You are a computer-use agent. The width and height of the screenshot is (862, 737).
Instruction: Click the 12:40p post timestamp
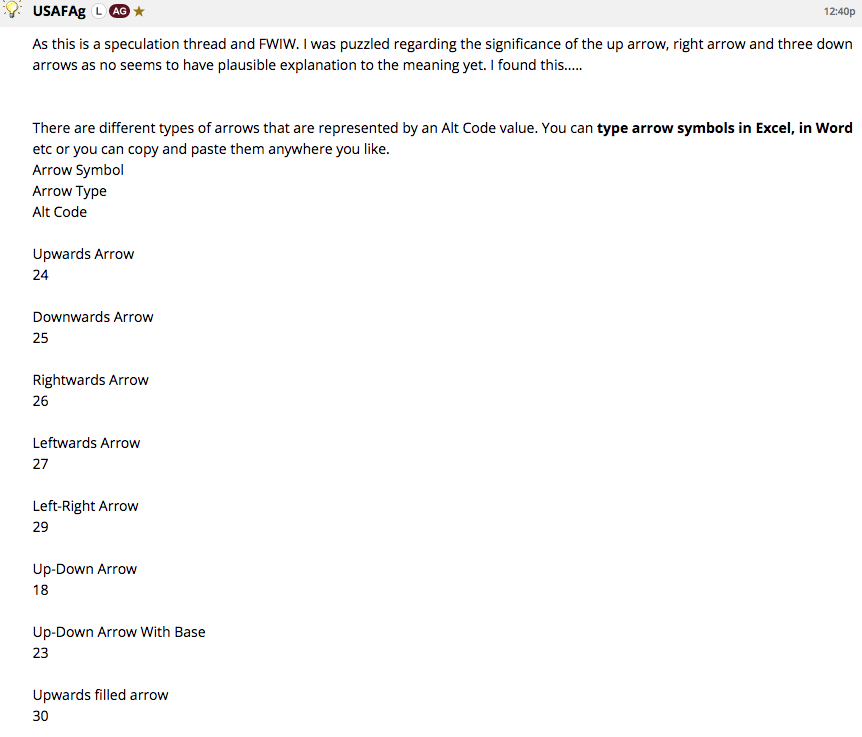point(839,12)
